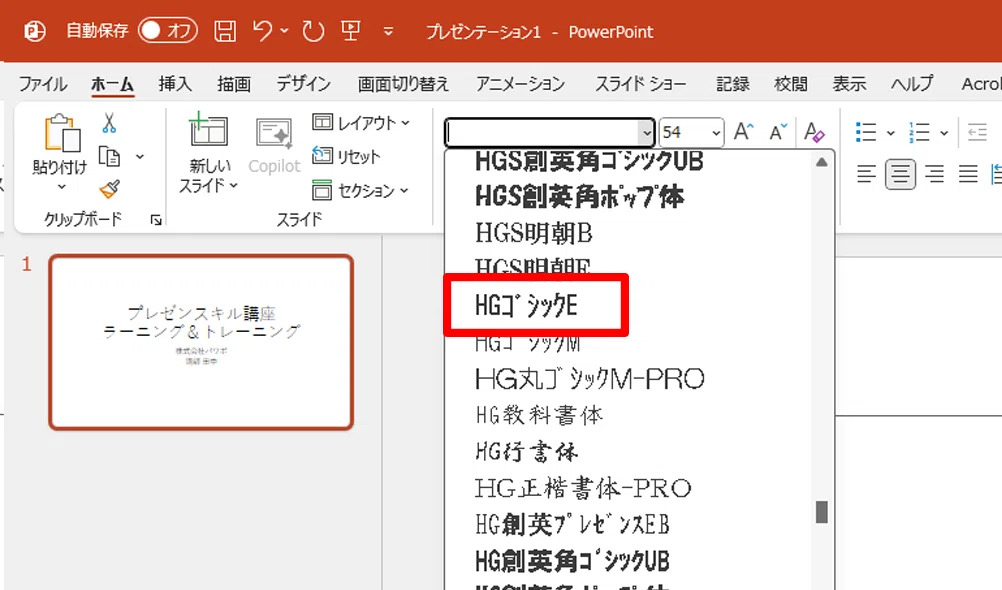Click the numbered list icon
The width and height of the screenshot is (1002, 590).
point(920,132)
